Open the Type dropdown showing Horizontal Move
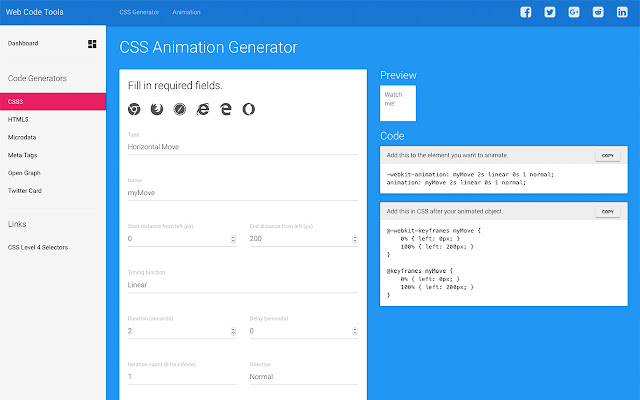Image resolution: width=640 pixels, height=400 pixels. 243,147
